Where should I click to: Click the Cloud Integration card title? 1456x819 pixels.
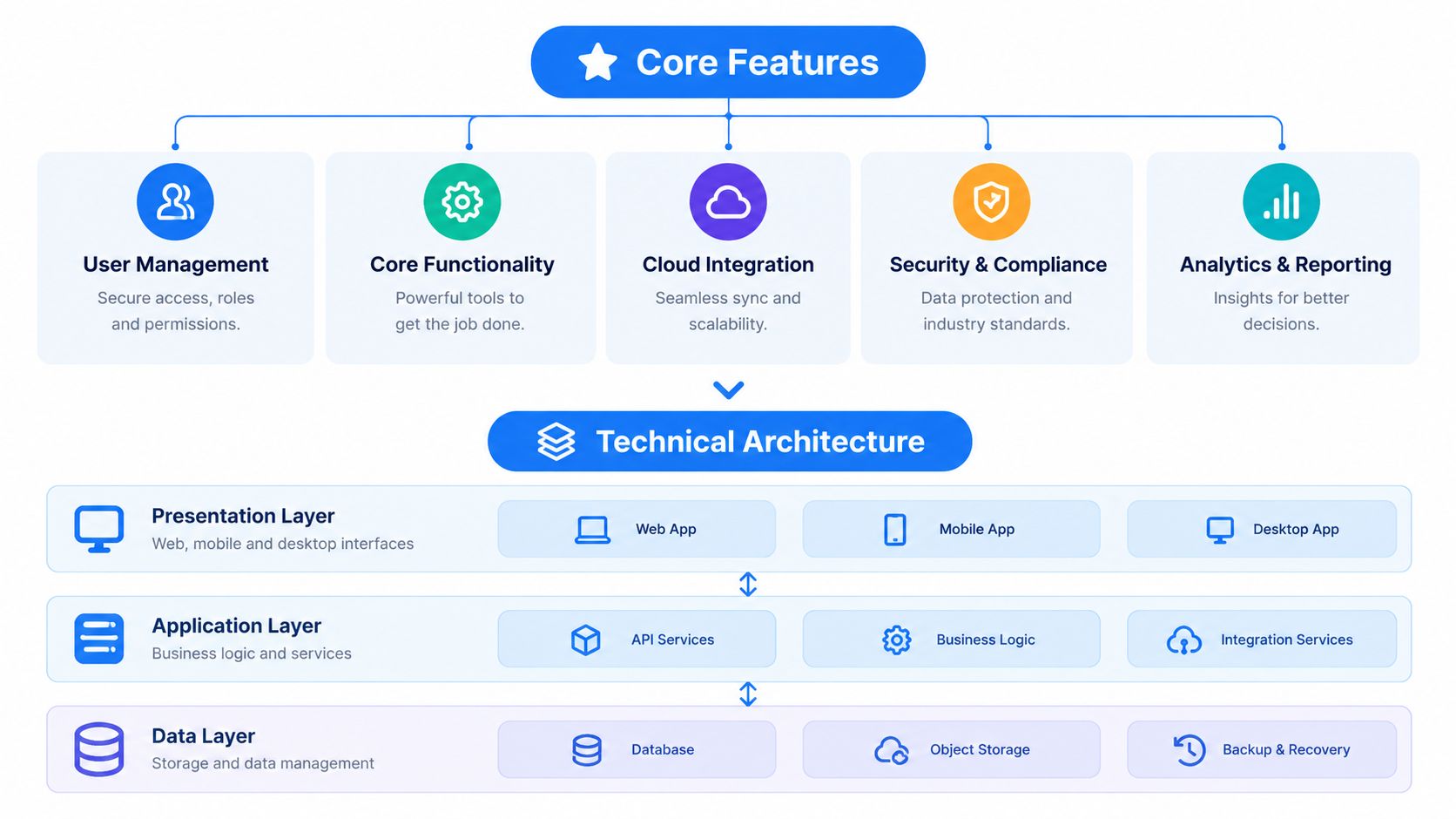click(x=728, y=264)
